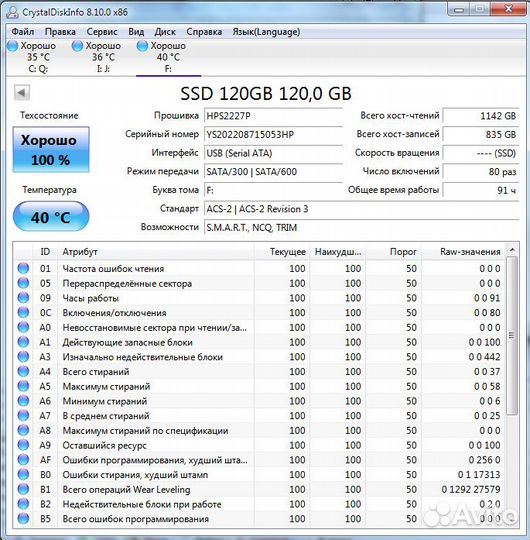Click the Текущее column header
The height and width of the screenshot is (540, 530).
(x=282, y=252)
